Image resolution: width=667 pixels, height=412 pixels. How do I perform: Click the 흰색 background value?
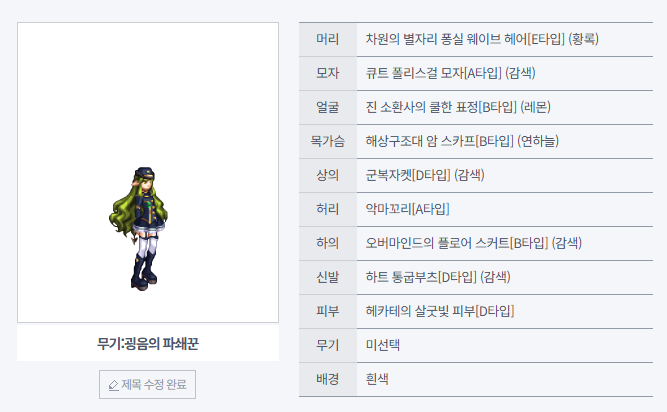coord(378,379)
